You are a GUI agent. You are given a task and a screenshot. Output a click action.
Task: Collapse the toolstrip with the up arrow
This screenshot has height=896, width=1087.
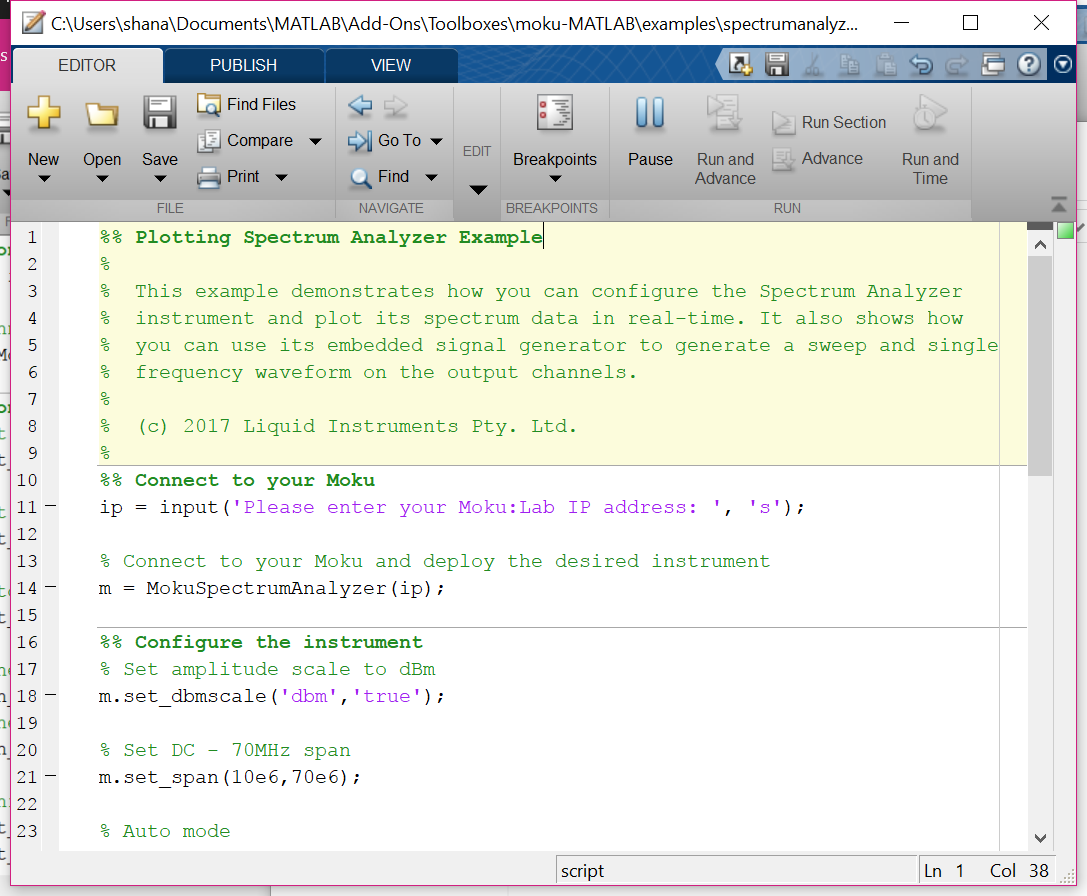click(x=1059, y=205)
